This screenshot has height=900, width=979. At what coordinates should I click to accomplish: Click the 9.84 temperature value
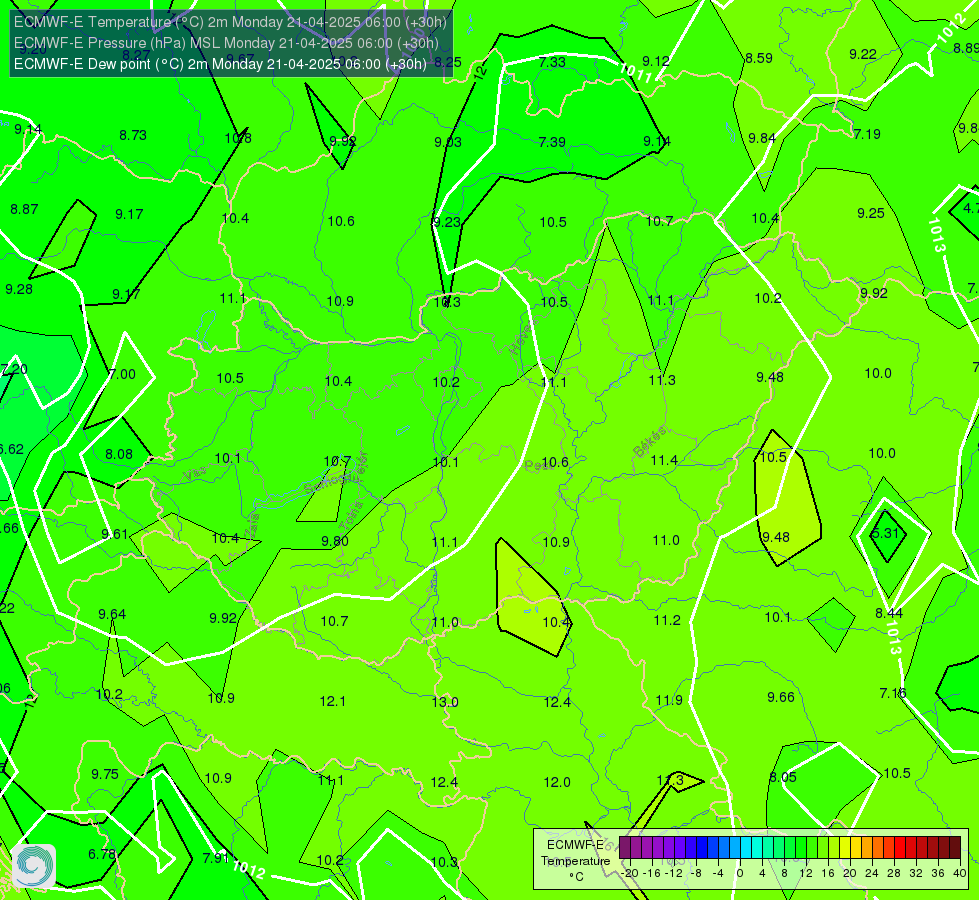click(x=762, y=138)
